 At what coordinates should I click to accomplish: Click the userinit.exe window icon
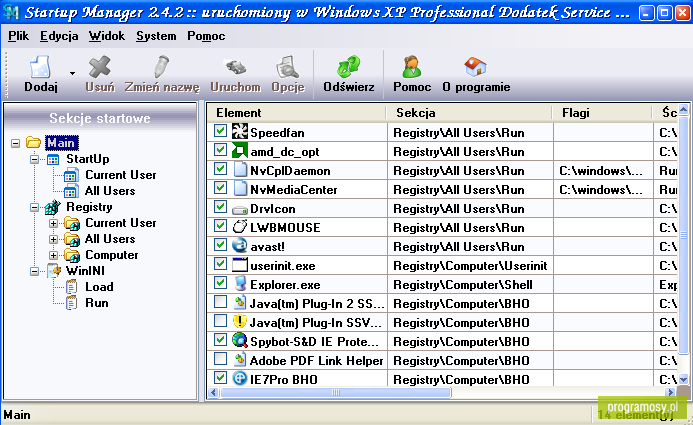240,265
